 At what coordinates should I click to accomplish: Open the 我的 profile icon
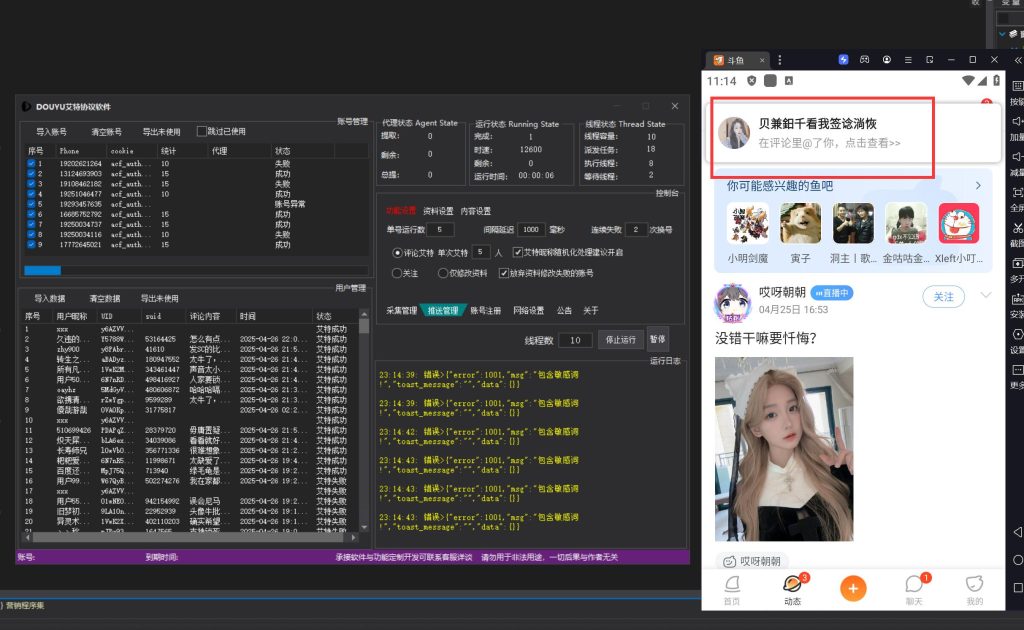point(974,587)
